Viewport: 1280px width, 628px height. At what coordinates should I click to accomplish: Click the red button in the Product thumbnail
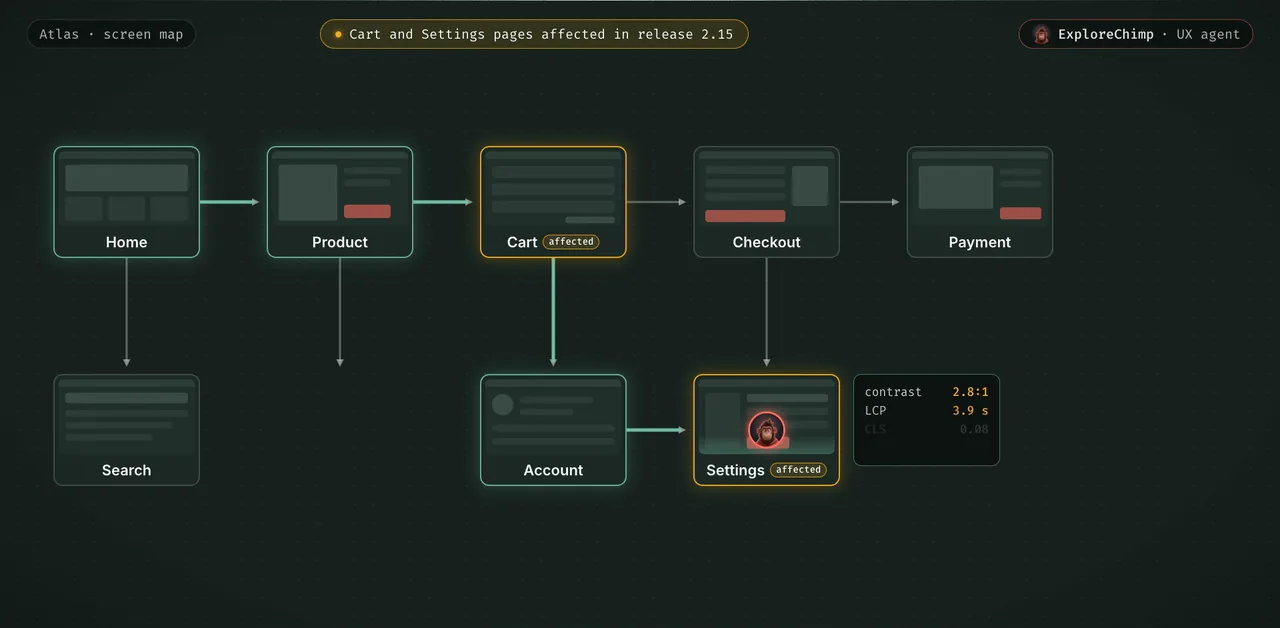[367, 211]
